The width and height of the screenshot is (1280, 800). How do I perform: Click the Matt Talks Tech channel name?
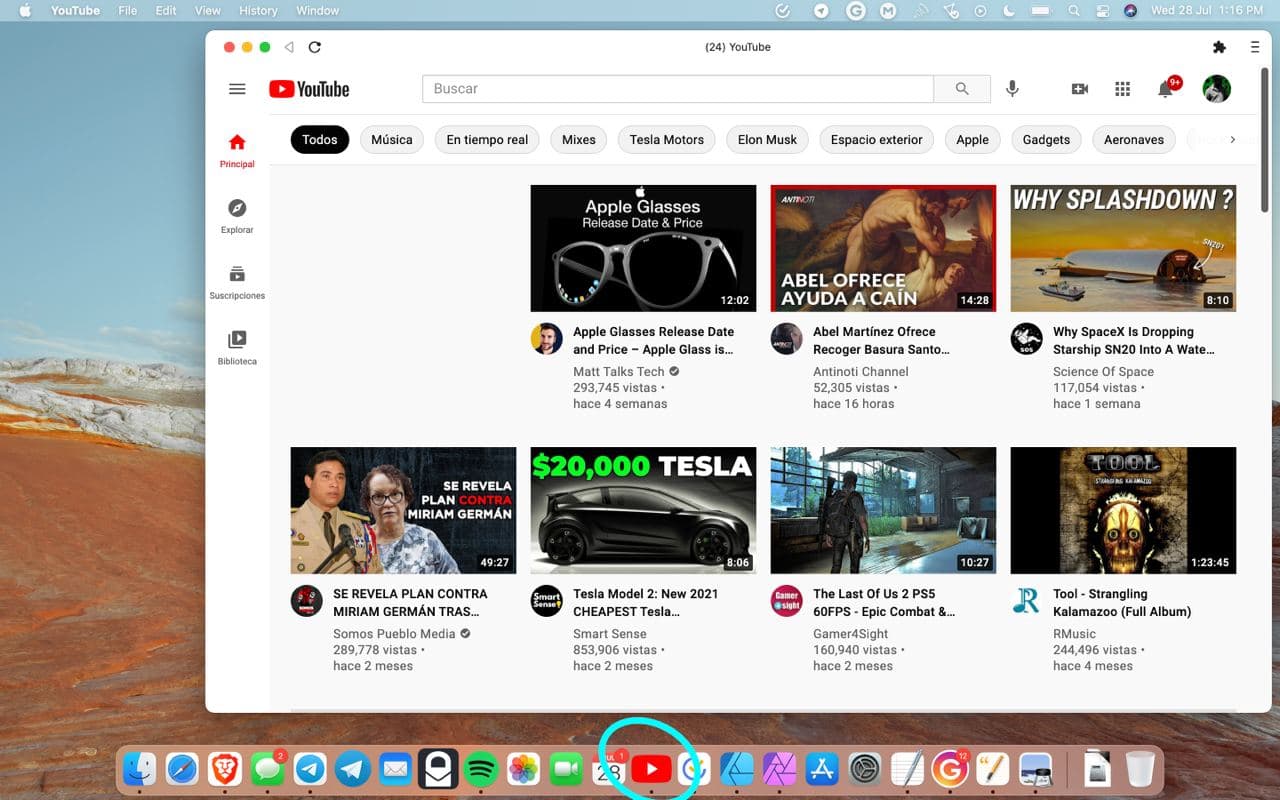[x=618, y=372]
